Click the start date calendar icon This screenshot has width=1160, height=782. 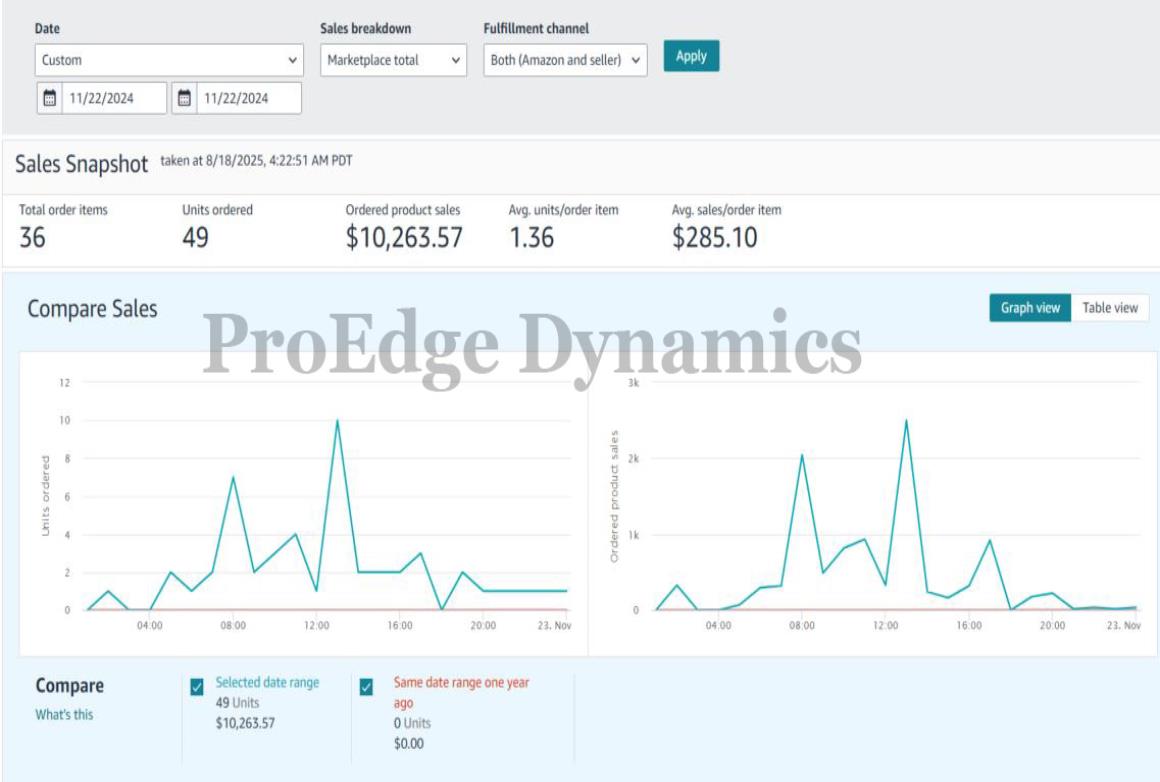point(50,98)
